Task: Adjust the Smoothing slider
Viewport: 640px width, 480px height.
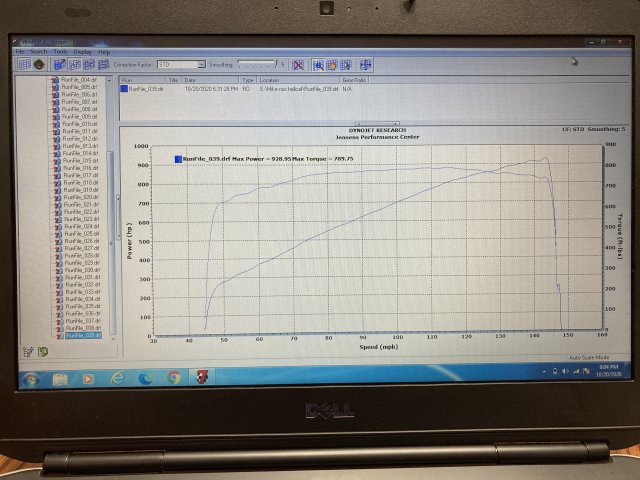Action: 255,64
